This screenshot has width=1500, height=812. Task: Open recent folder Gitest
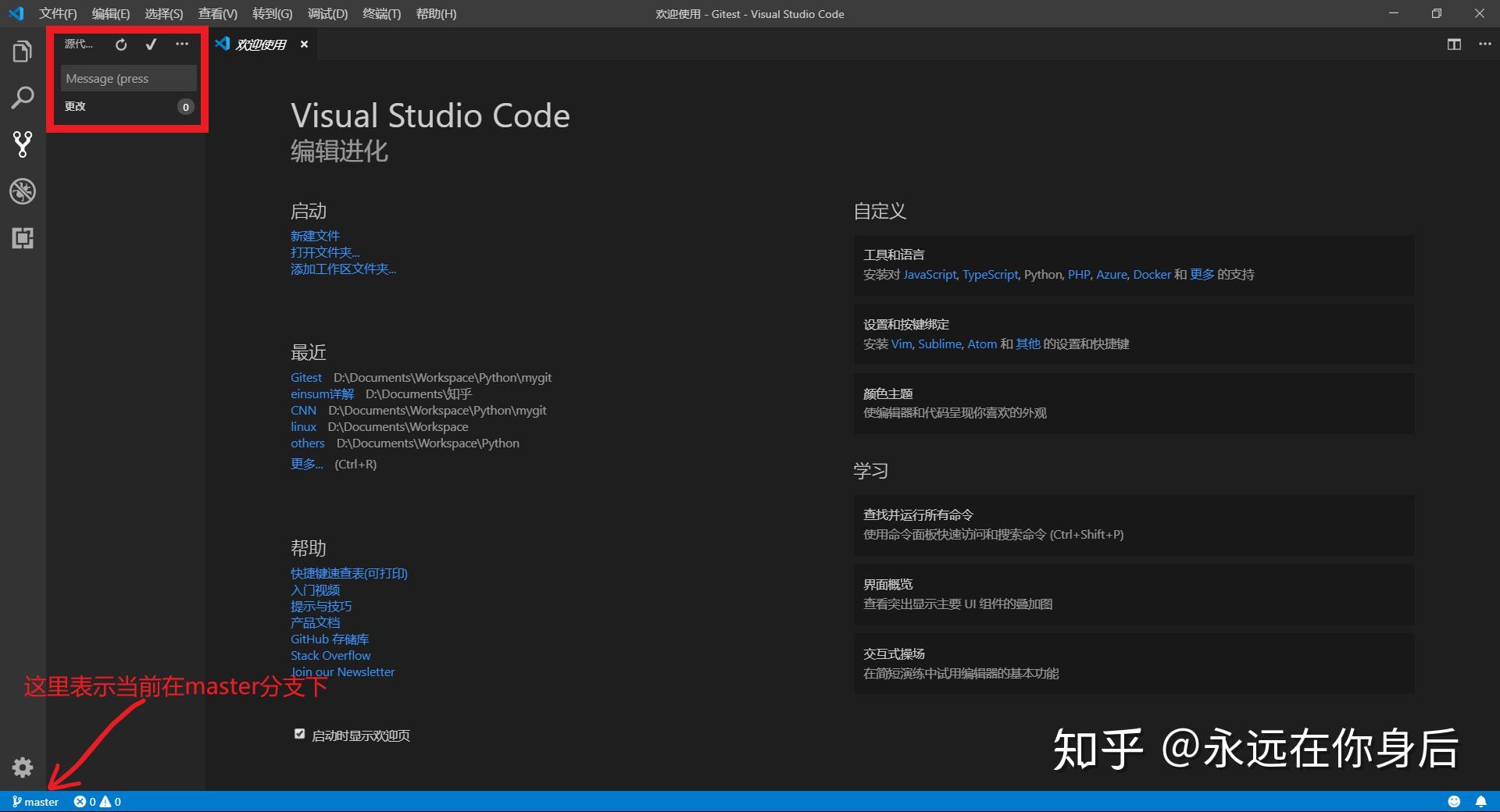click(x=306, y=377)
